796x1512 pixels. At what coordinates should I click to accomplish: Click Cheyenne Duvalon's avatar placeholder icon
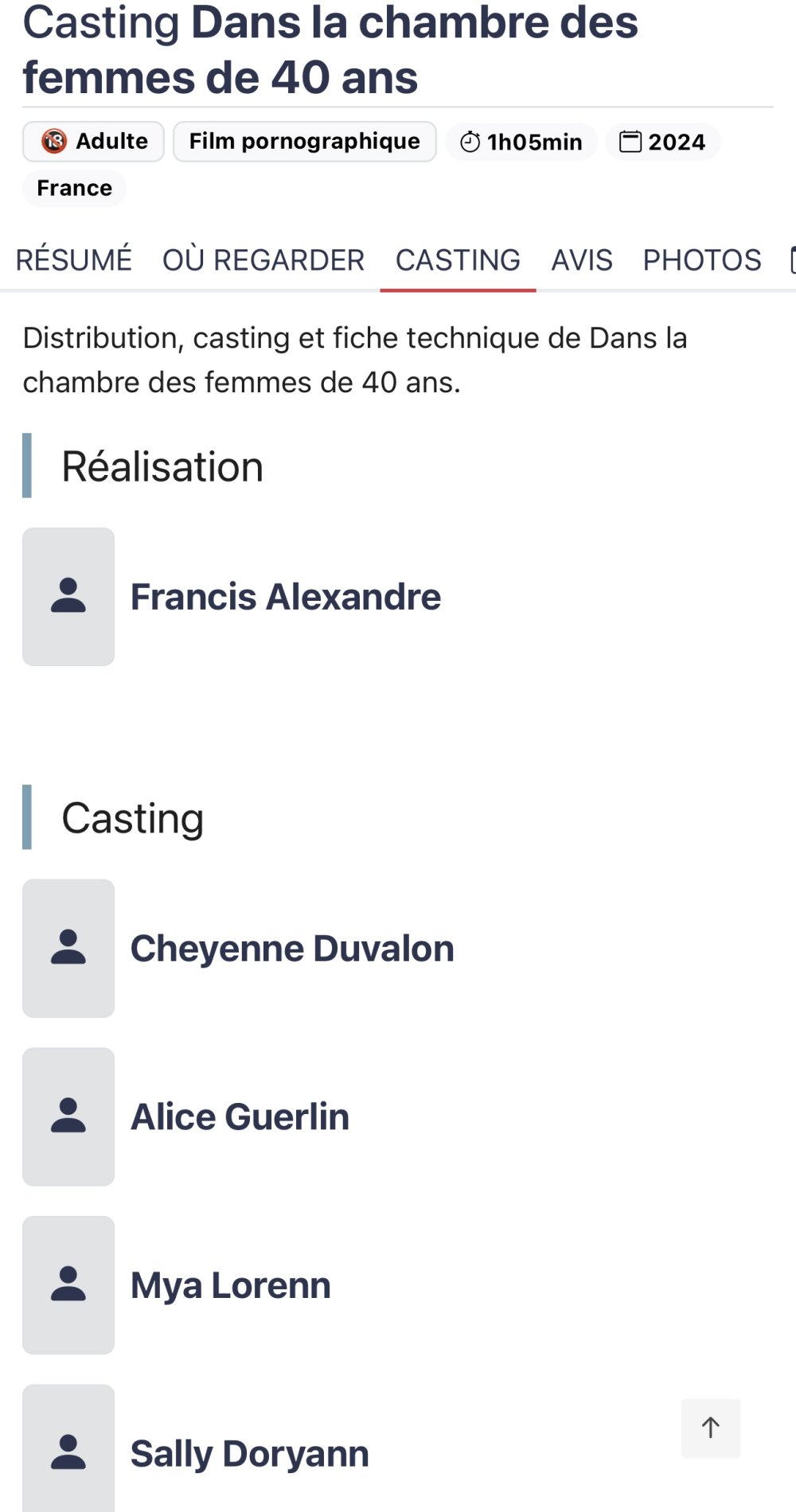68,948
